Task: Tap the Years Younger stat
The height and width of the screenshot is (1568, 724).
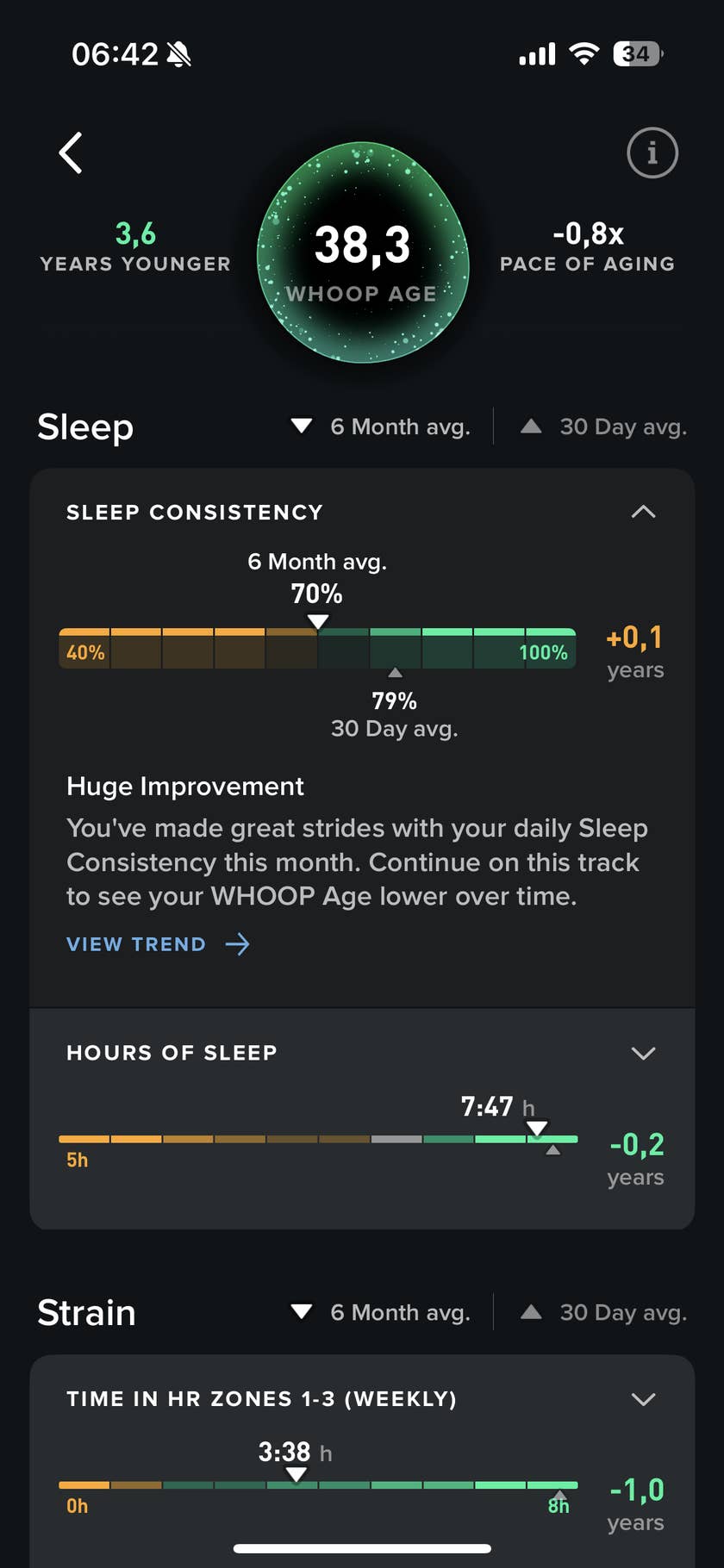Action: (135, 246)
